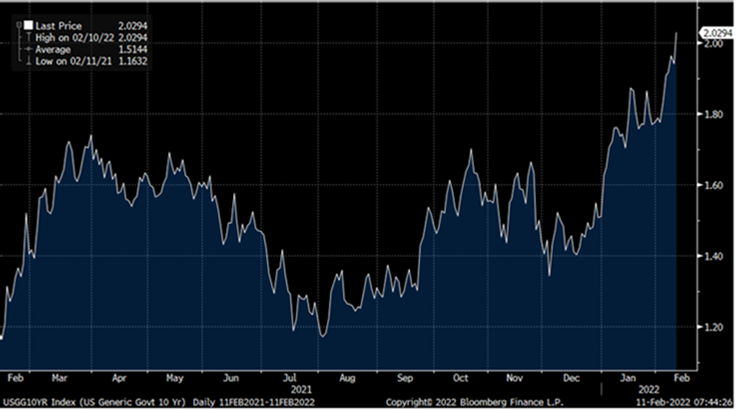Click the Jul label on time axis
This screenshot has height=410, width=736.
pyautogui.click(x=289, y=378)
